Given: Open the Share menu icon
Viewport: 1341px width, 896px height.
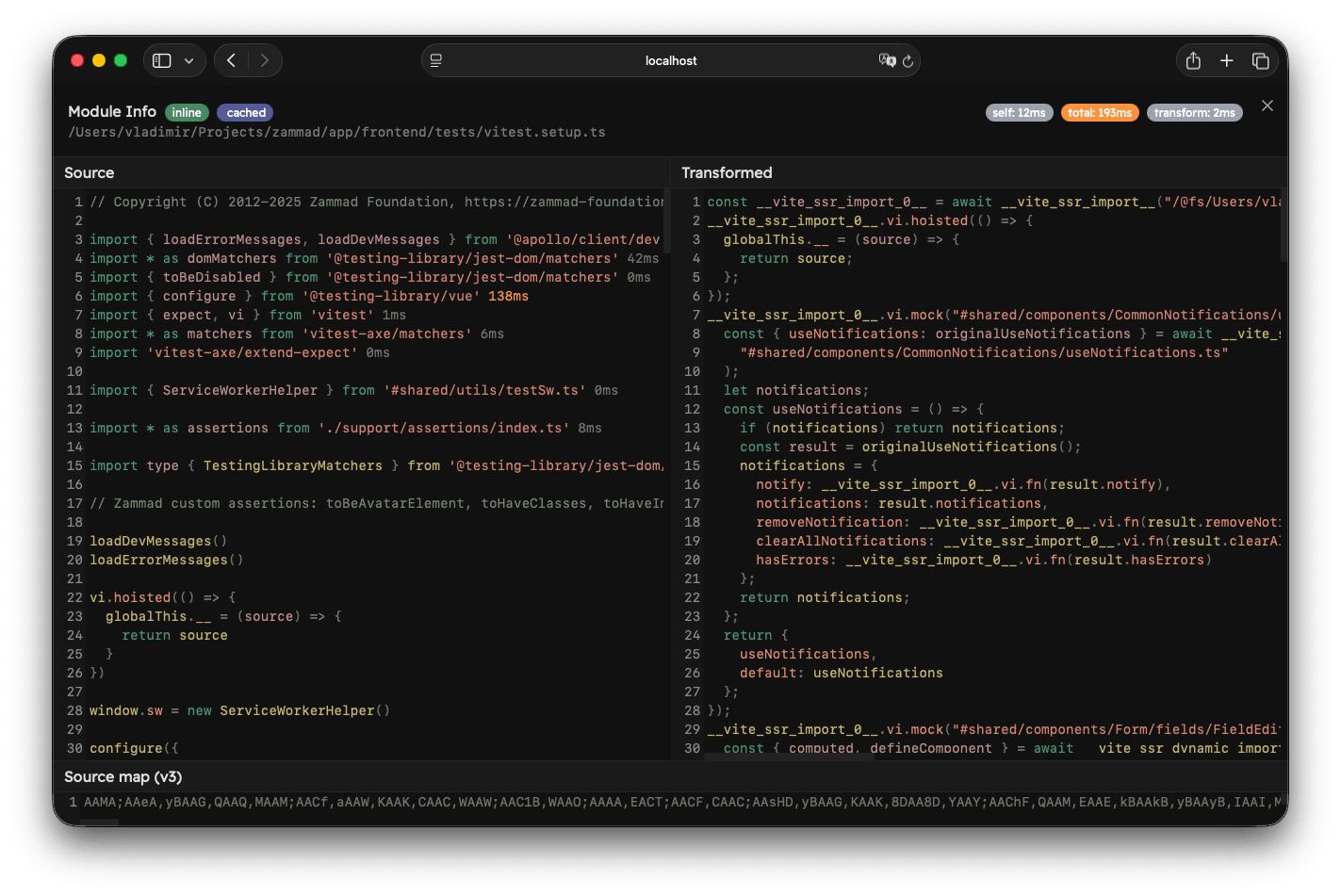Looking at the screenshot, I should [1192, 59].
